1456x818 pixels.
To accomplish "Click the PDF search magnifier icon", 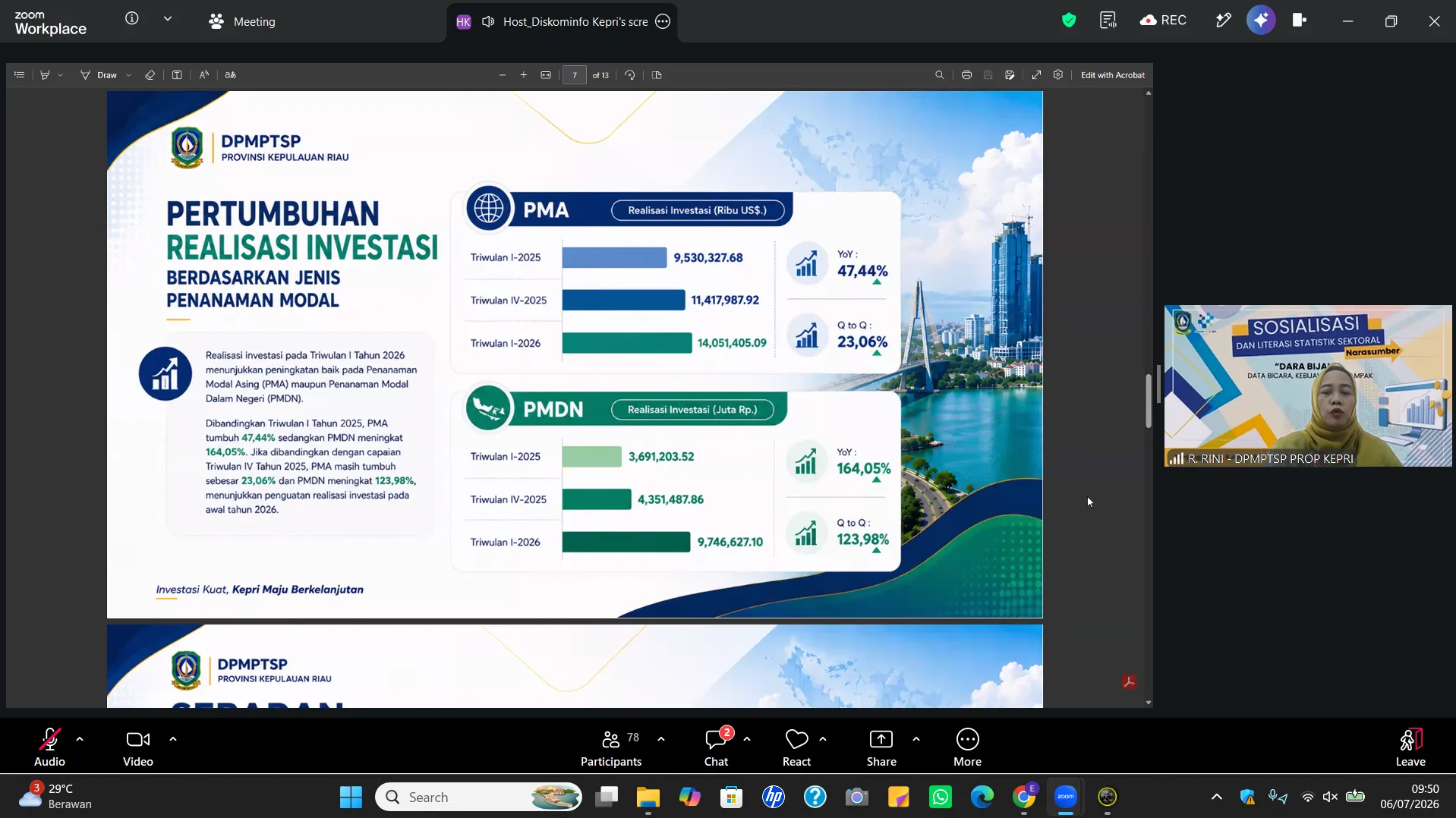I will 939,75.
